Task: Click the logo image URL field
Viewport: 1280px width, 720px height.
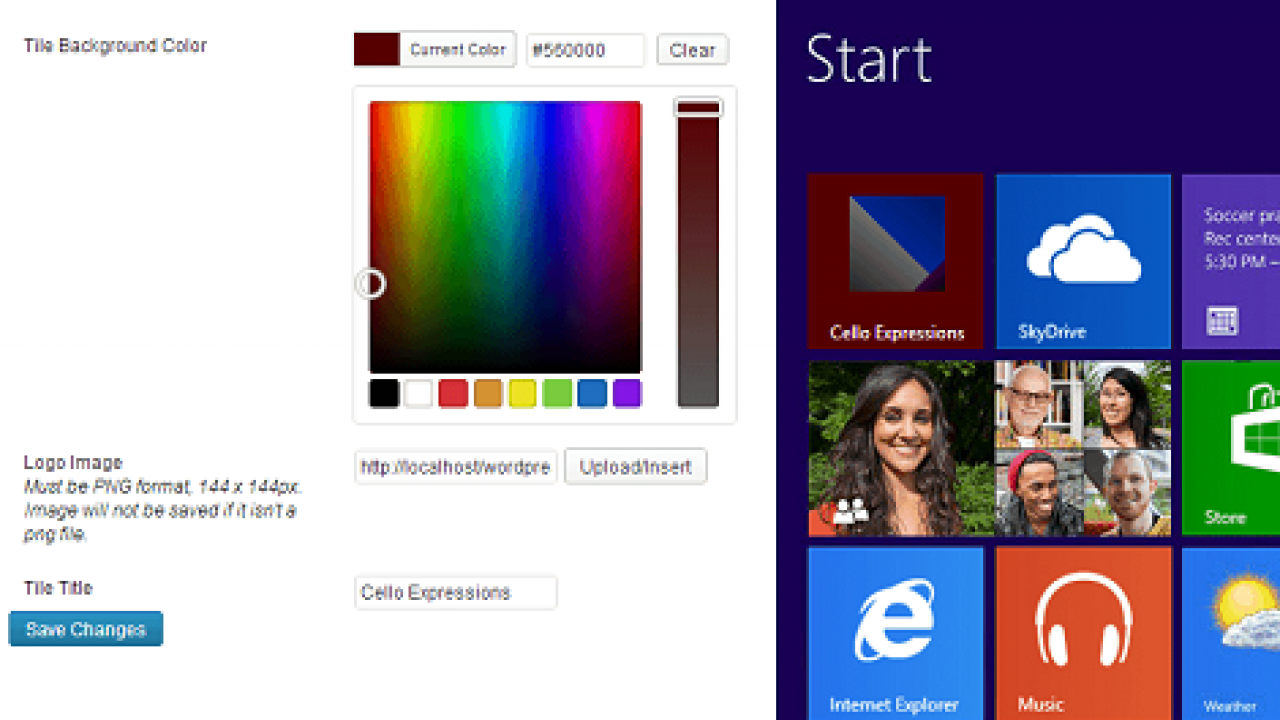Action: (x=456, y=467)
